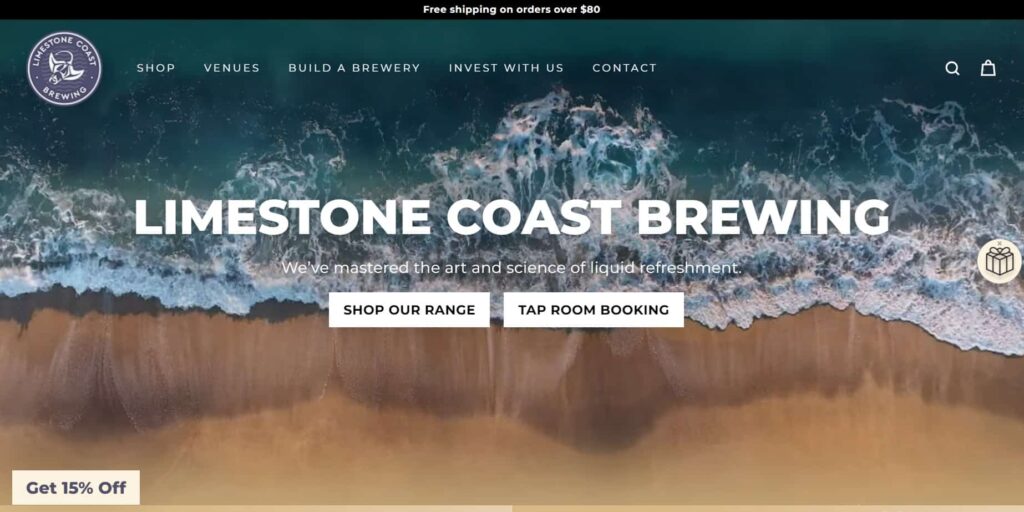Open the CONTACT page link

[x=624, y=68]
